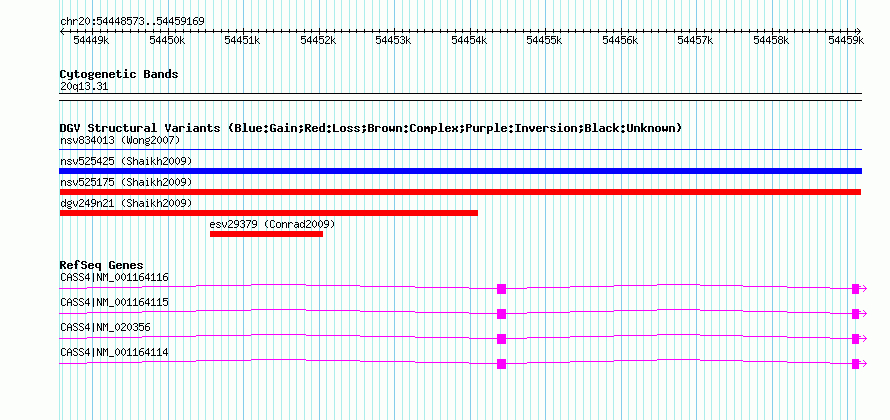Select the 20q13.31 band label
The width and height of the screenshot is (890, 420).
pyautogui.click(x=84, y=87)
